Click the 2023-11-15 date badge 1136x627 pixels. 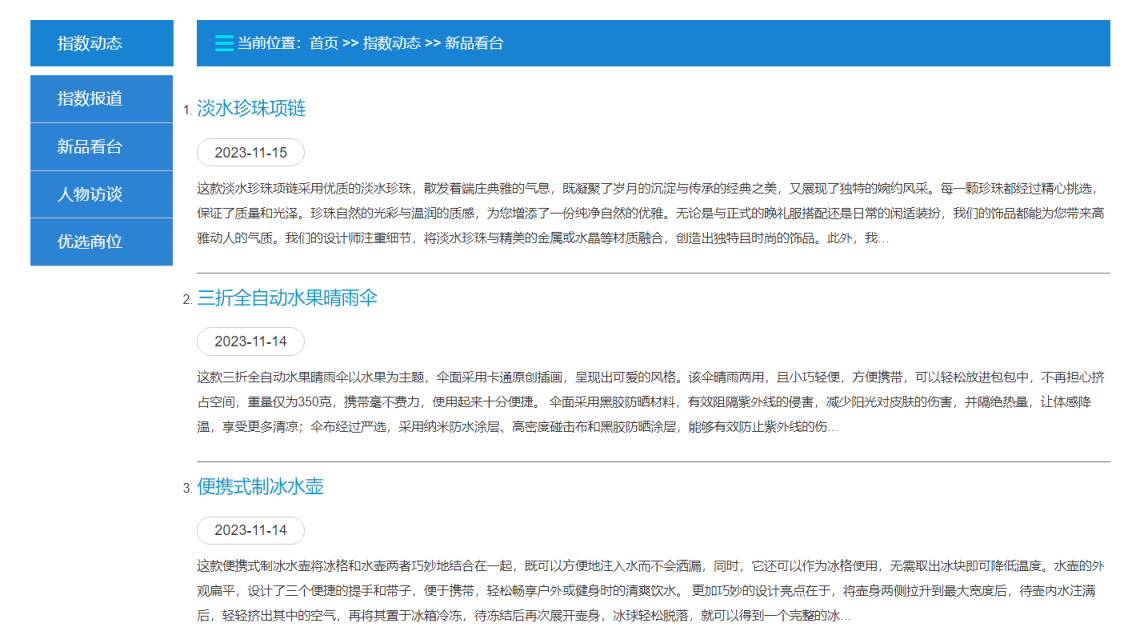pyautogui.click(x=250, y=152)
